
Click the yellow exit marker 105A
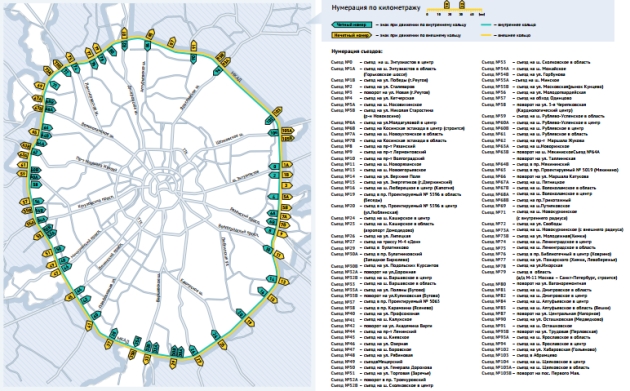[287, 131]
